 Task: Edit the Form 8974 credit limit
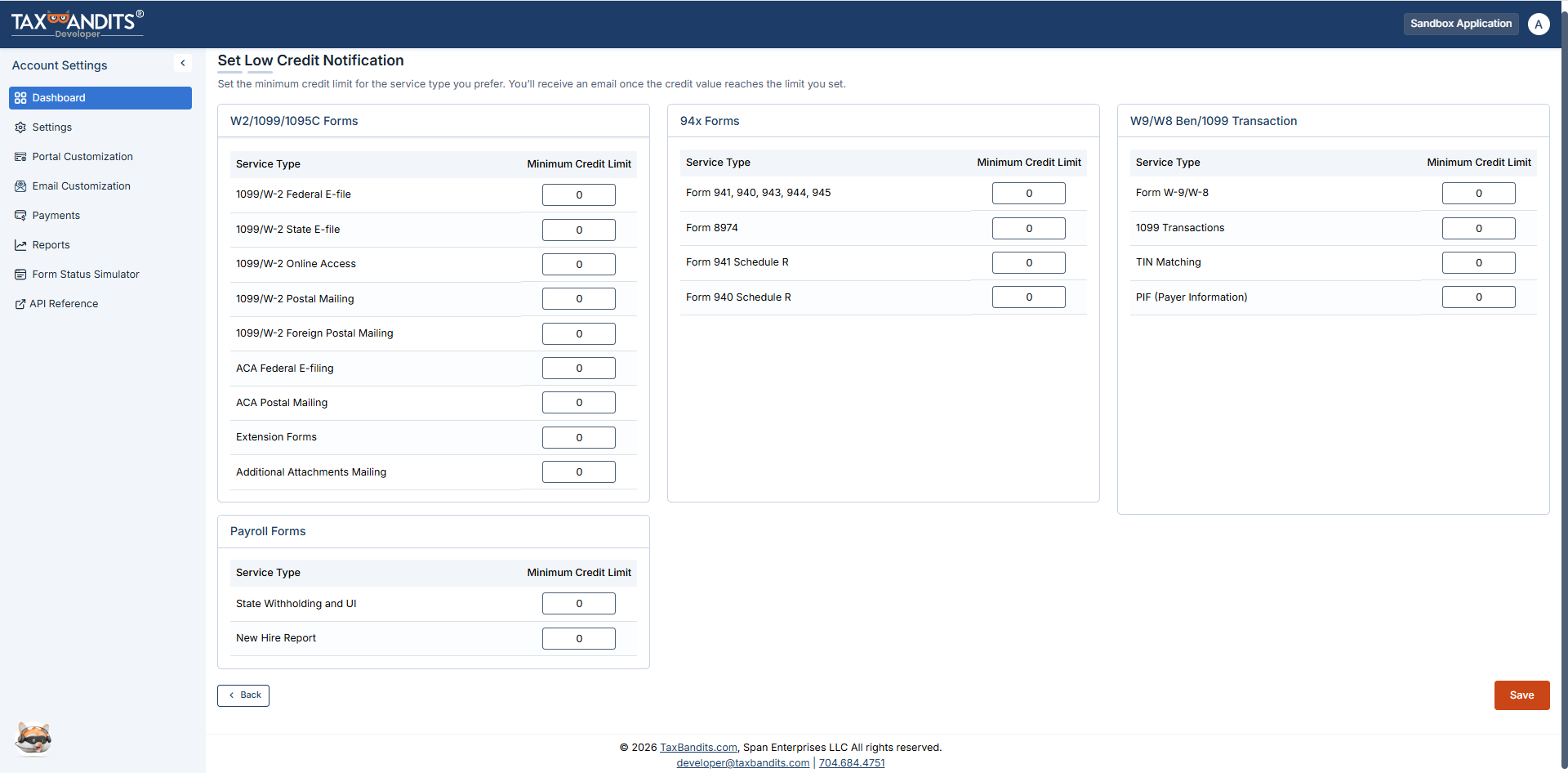(x=1029, y=229)
